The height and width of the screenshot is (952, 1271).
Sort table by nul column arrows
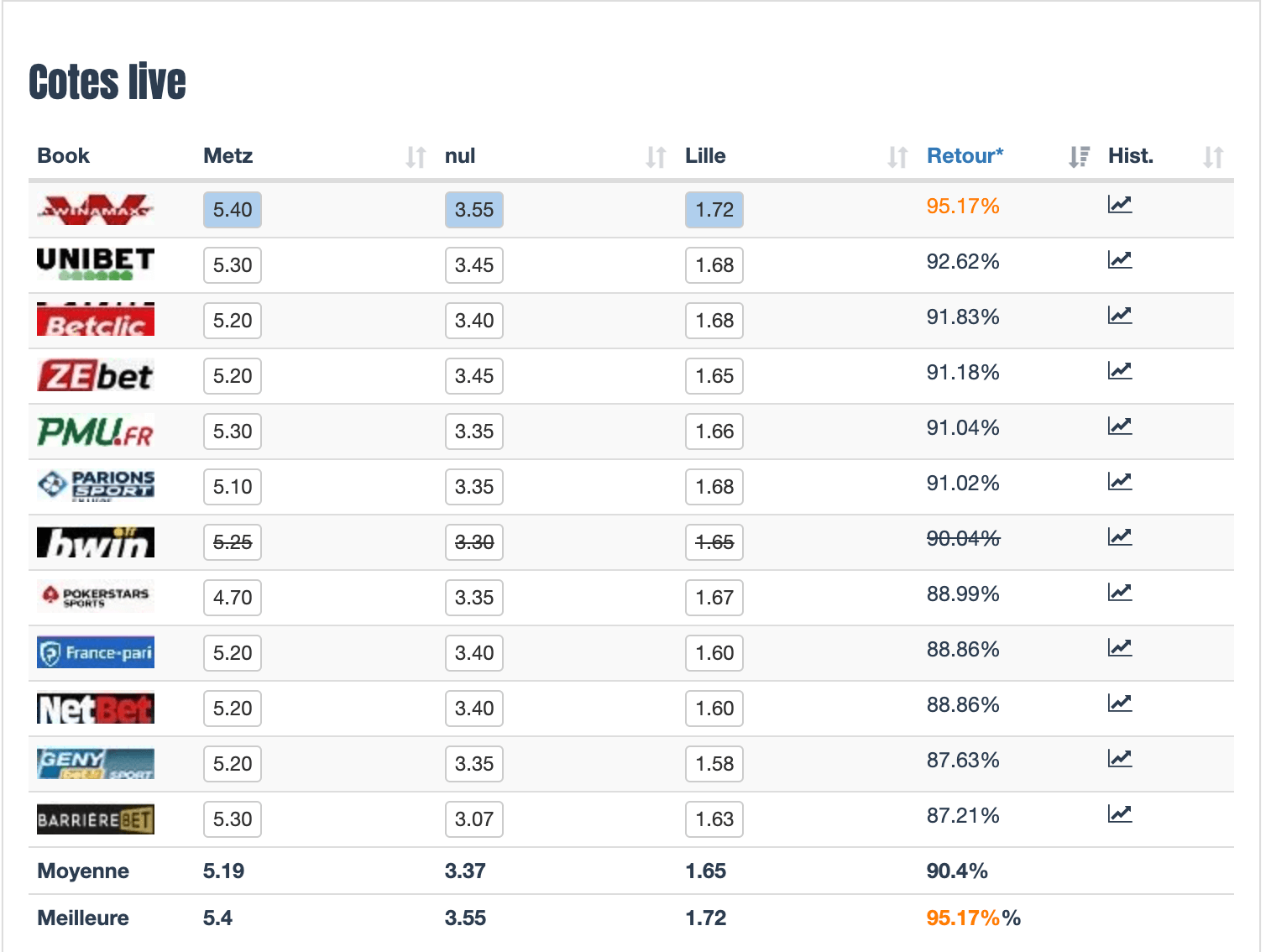click(656, 157)
